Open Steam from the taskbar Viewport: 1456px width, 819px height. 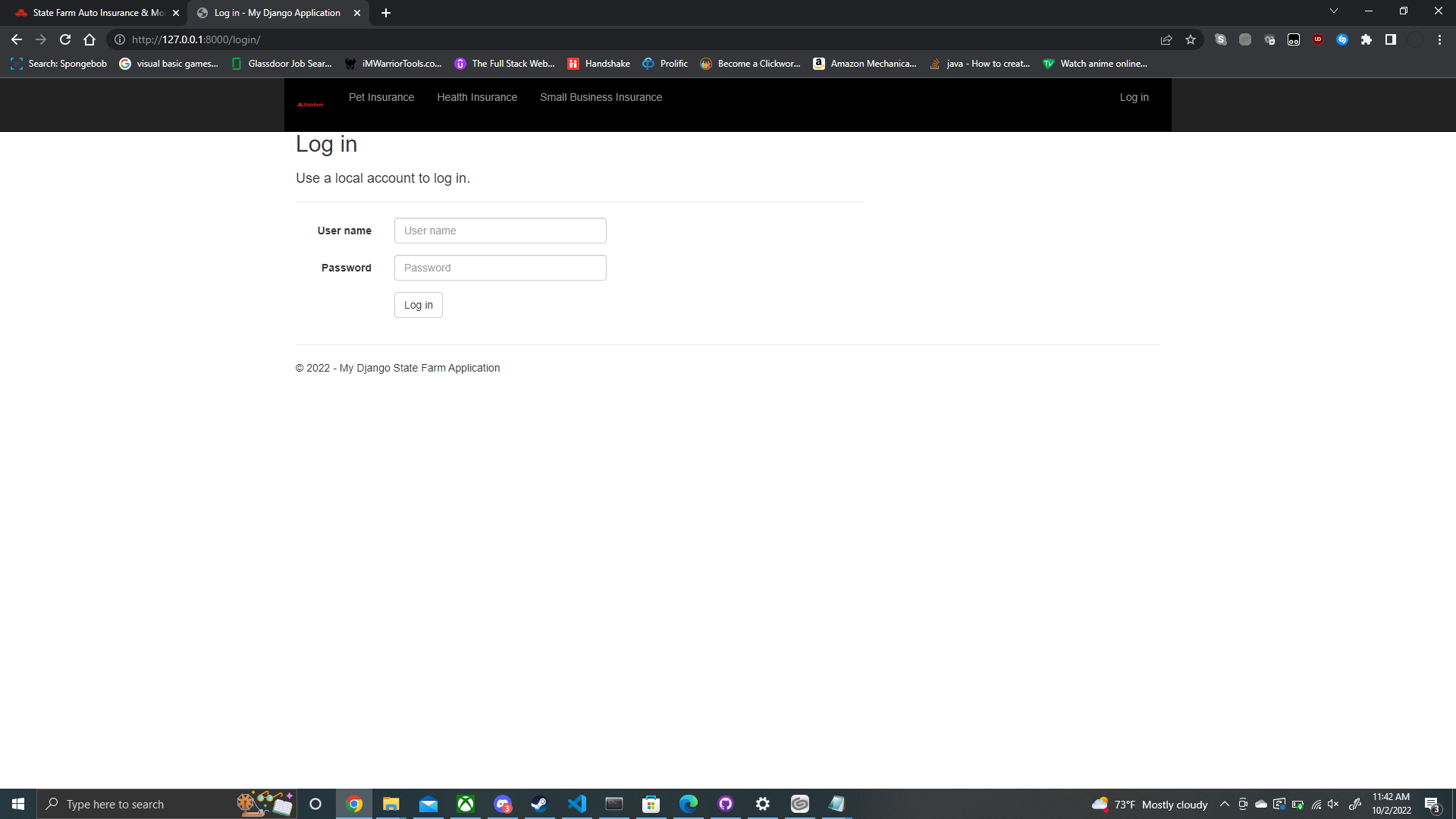coord(538,804)
